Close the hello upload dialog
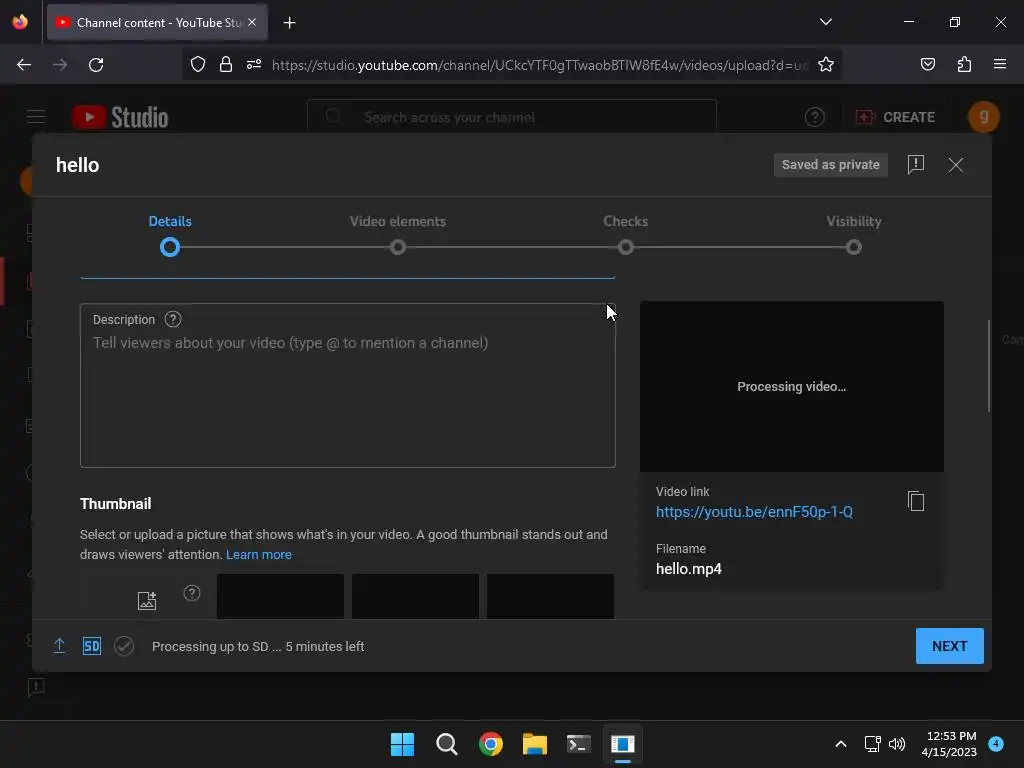 (x=955, y=165)
